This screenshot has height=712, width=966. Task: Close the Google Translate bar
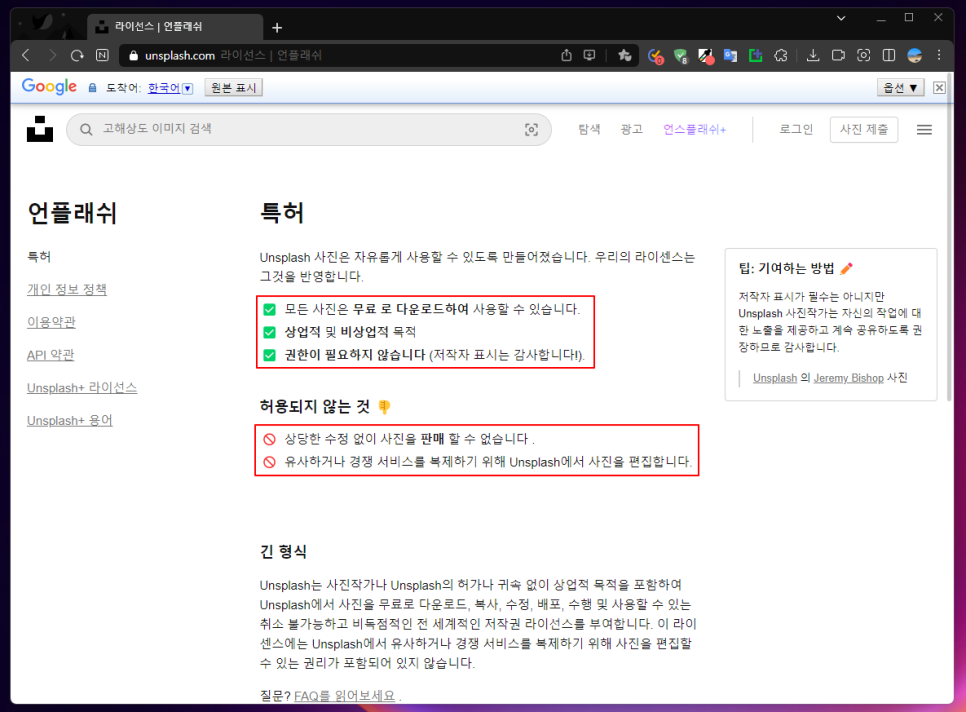click(x=939, y=87)
